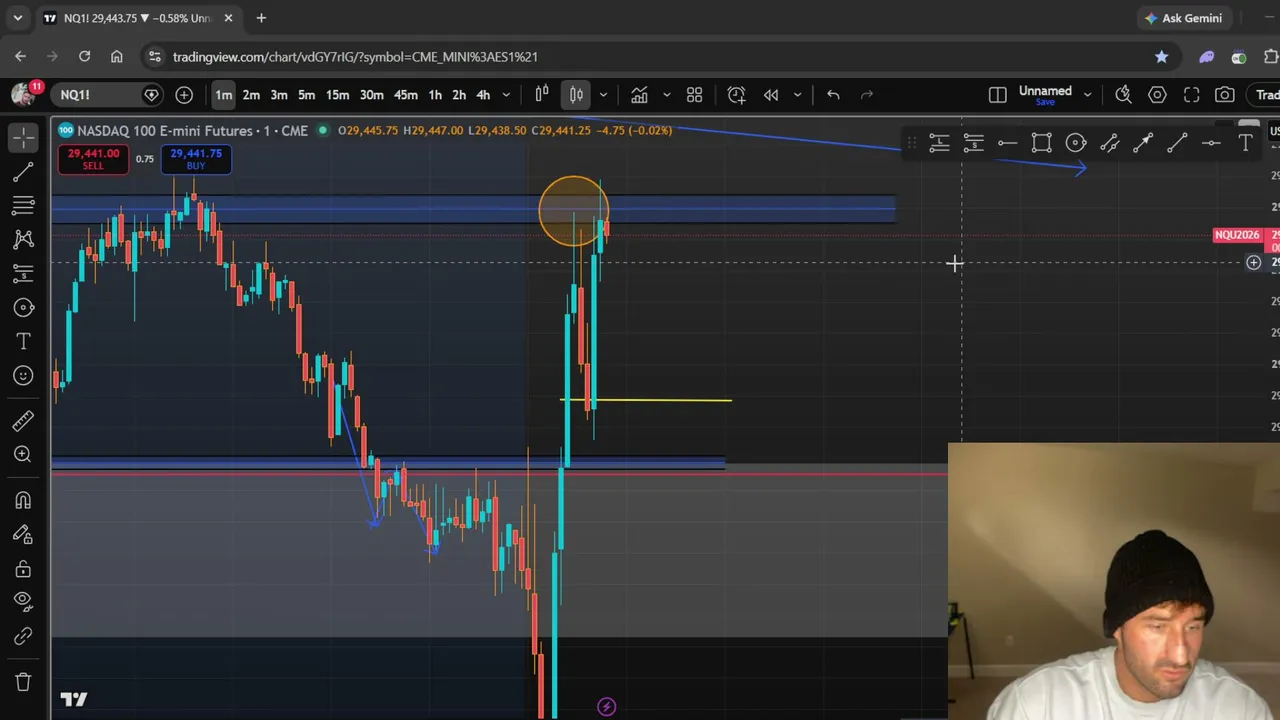The height and width of the screenshot is (720, 1280).
Task: Open the Fibonacci/Gann tools
Action: click(23, 206)
